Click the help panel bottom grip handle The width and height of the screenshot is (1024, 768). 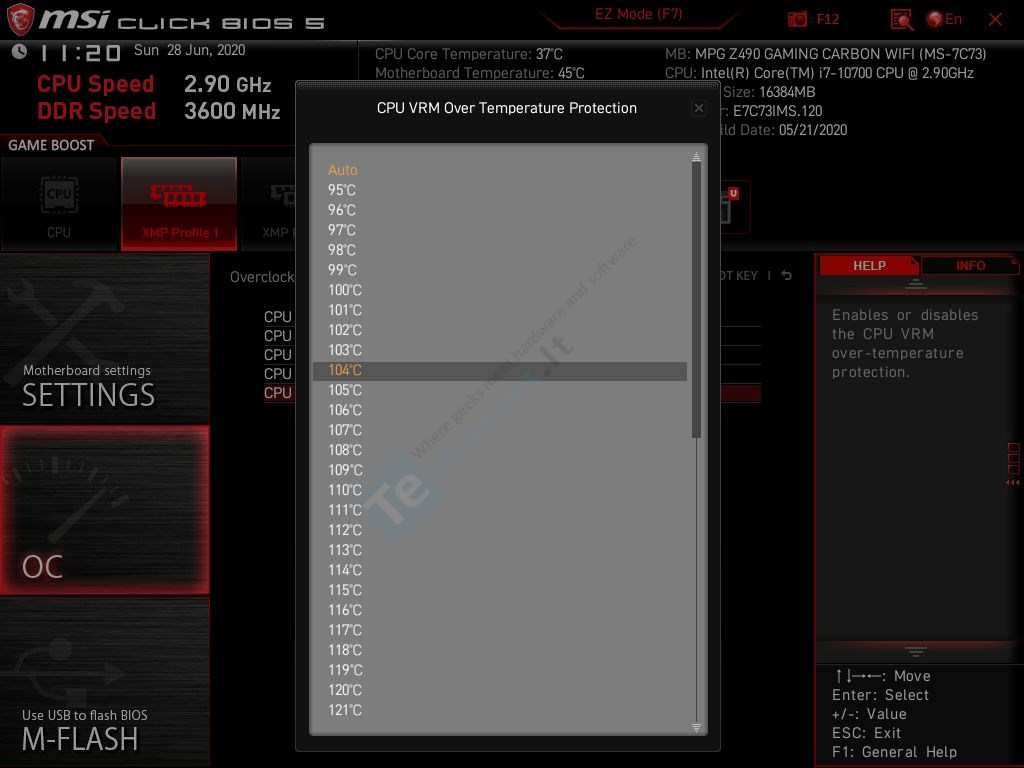tap(916, 652)
